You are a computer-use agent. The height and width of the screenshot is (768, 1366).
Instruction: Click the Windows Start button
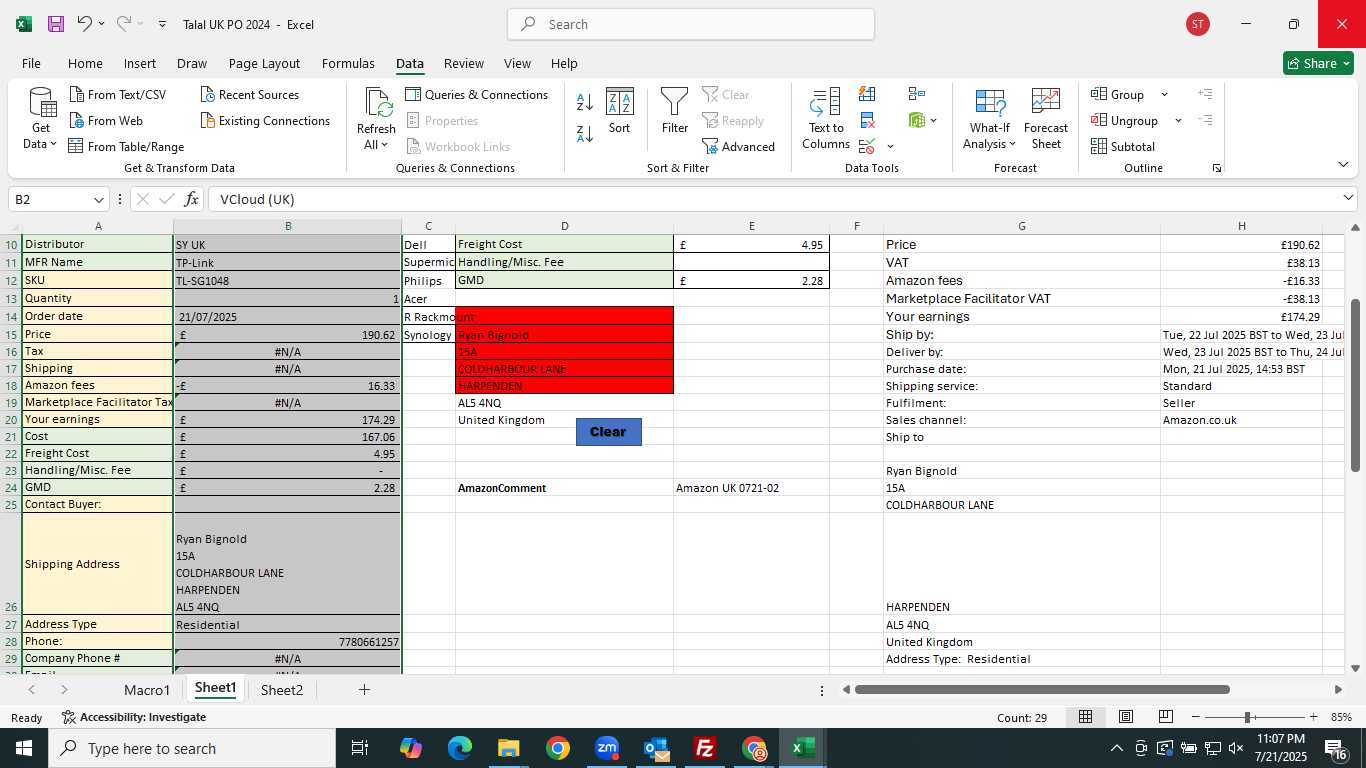point(24,748)
